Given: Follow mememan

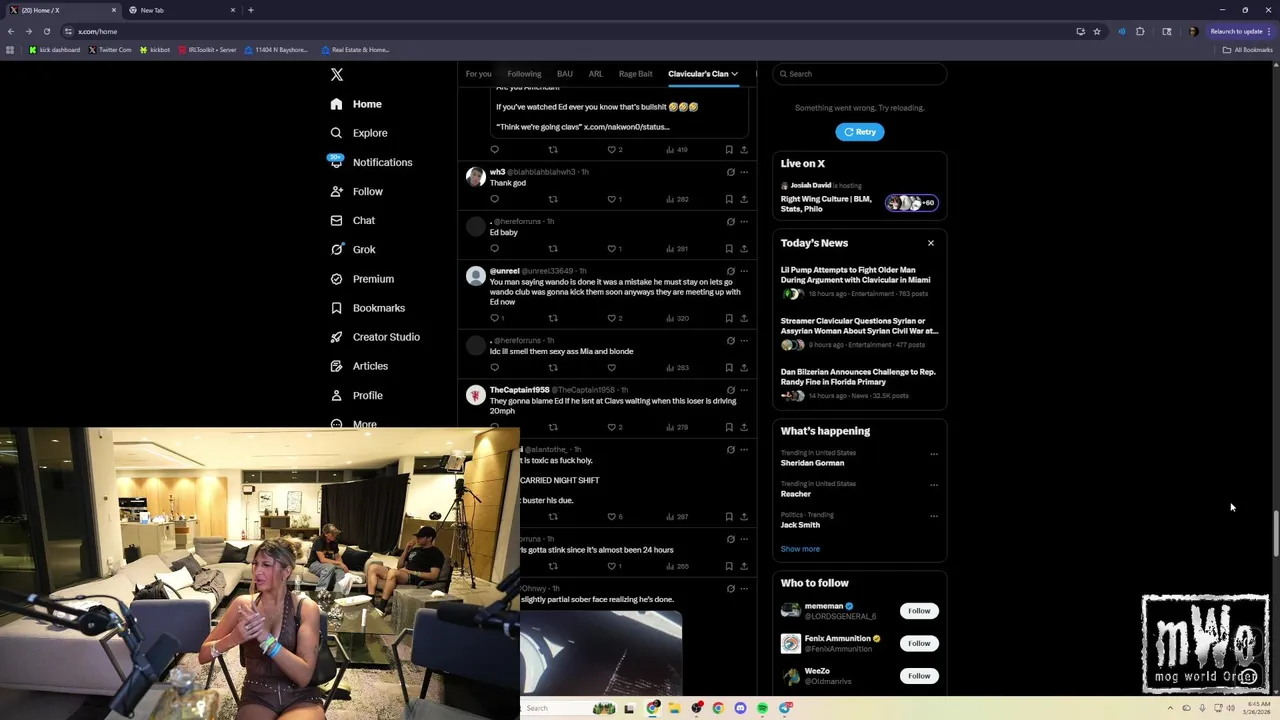Looking at the screenshot, I should (x=919, y=611).
